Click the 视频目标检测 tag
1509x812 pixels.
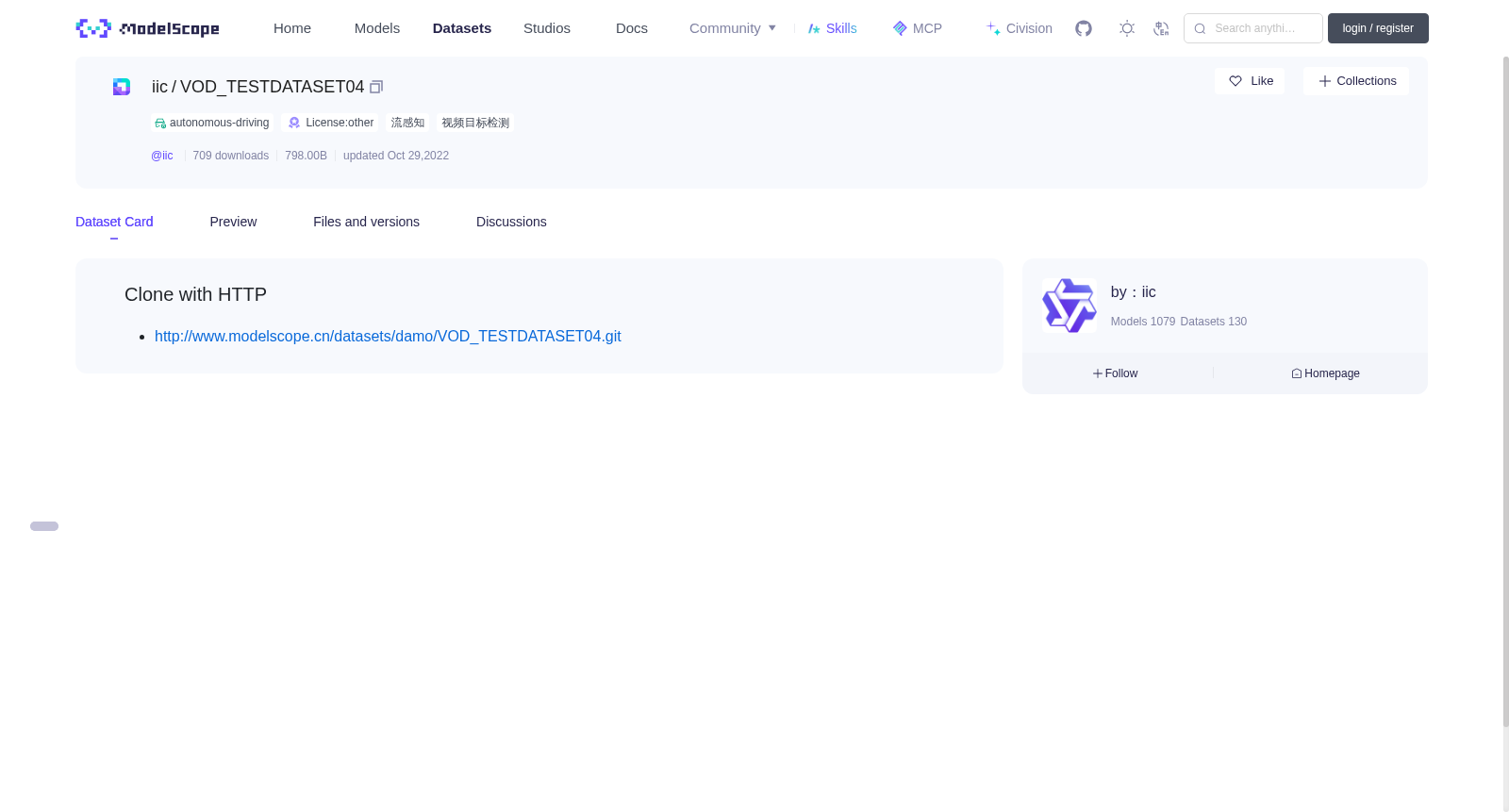coord(475,123)
